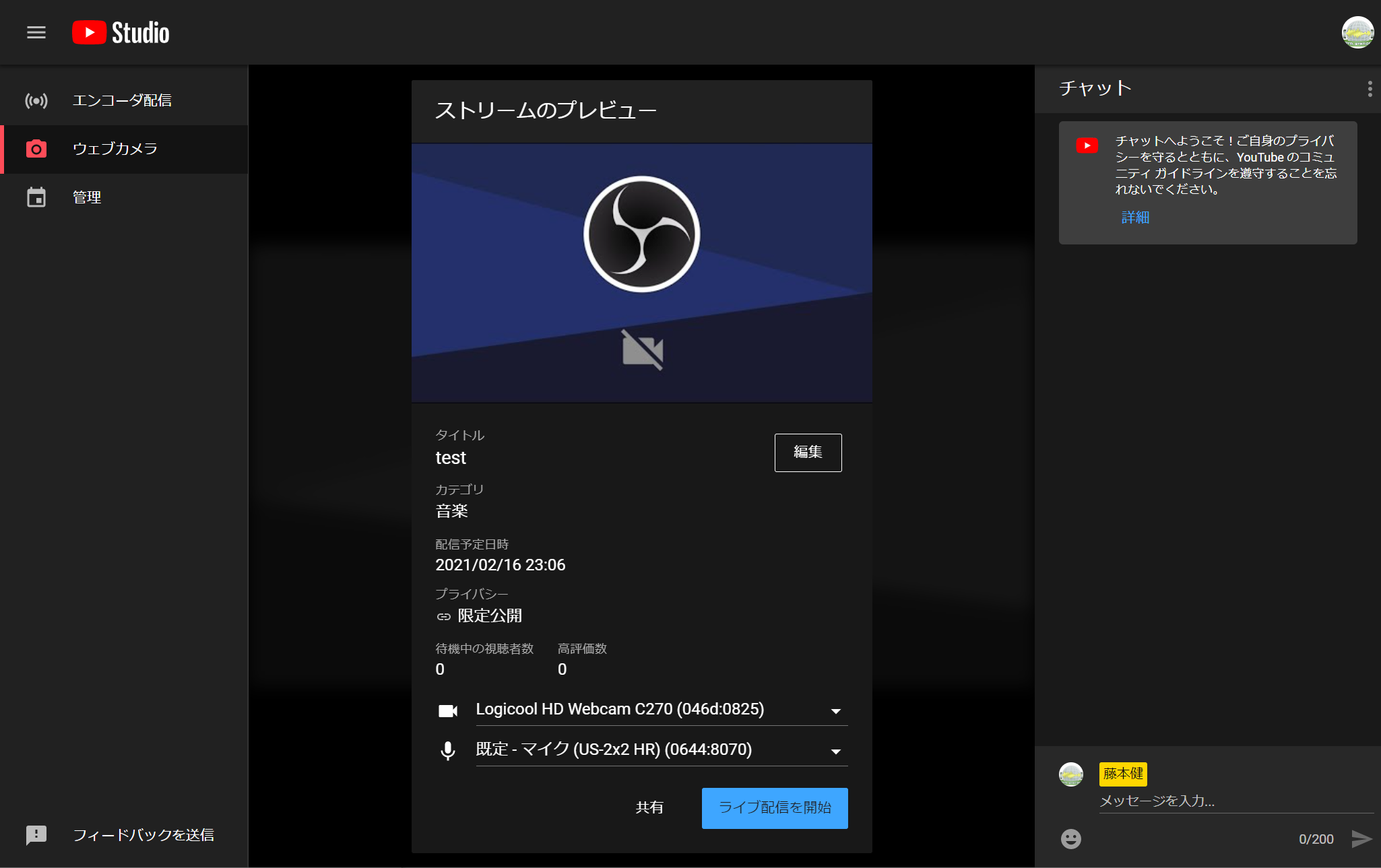The width and height of the screenshot is (1381, 868).
Task: Click the stream title text test
Action: 451,458
